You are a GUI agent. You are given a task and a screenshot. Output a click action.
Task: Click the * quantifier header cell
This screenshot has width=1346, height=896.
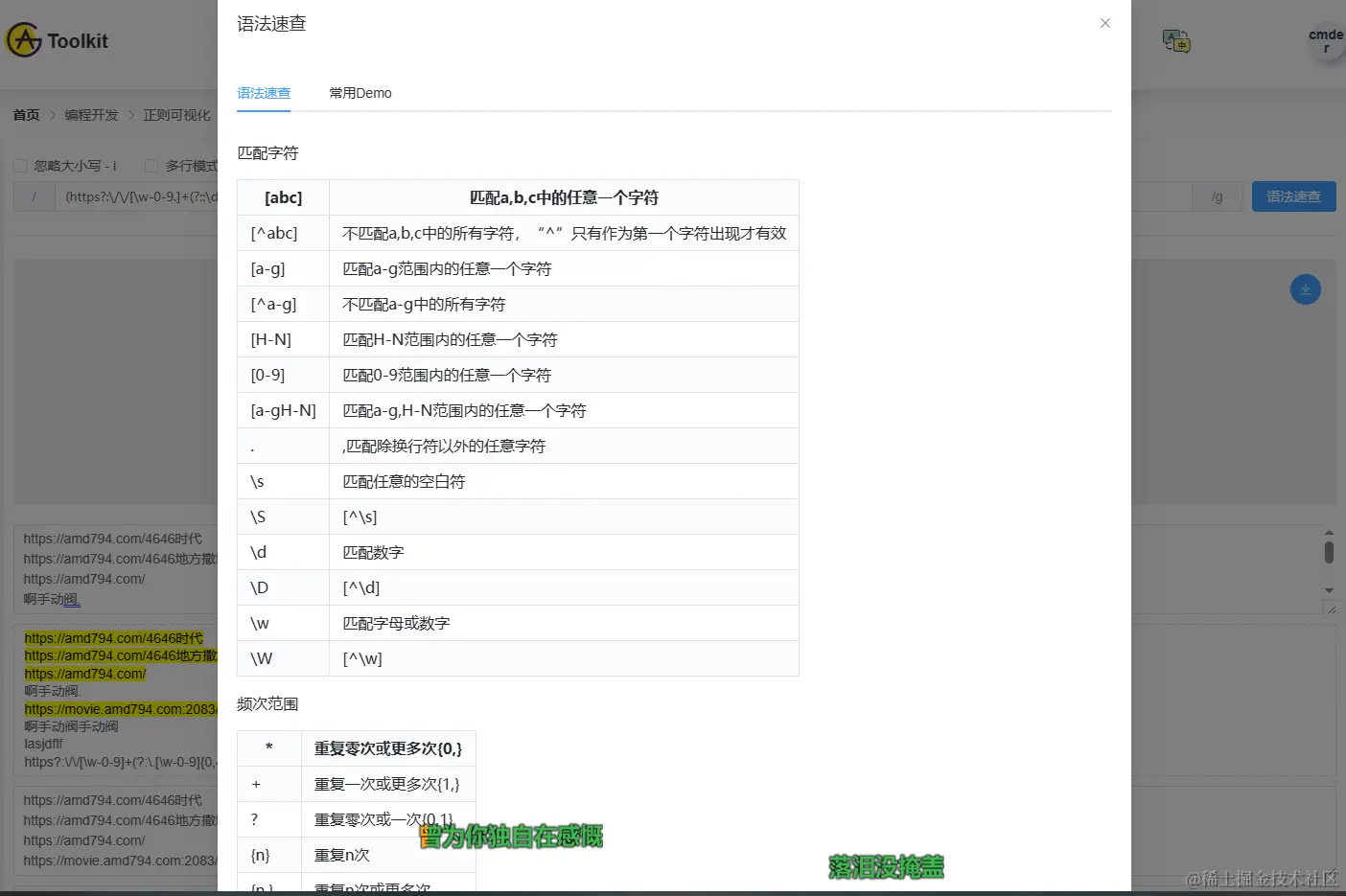pos(269,748)
